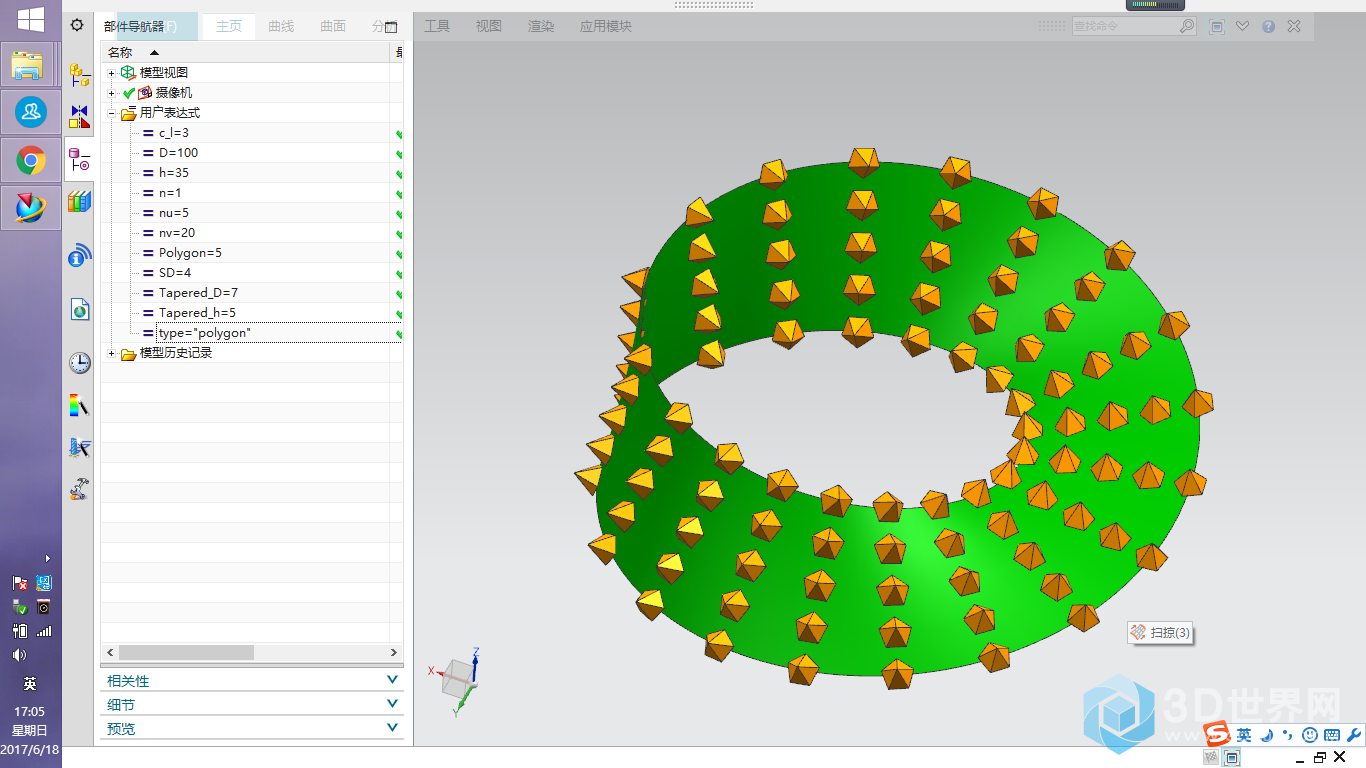Open the Constraint Navigator sidebar tab
The image size is (1366, 768).
click(x=80, y=117)
